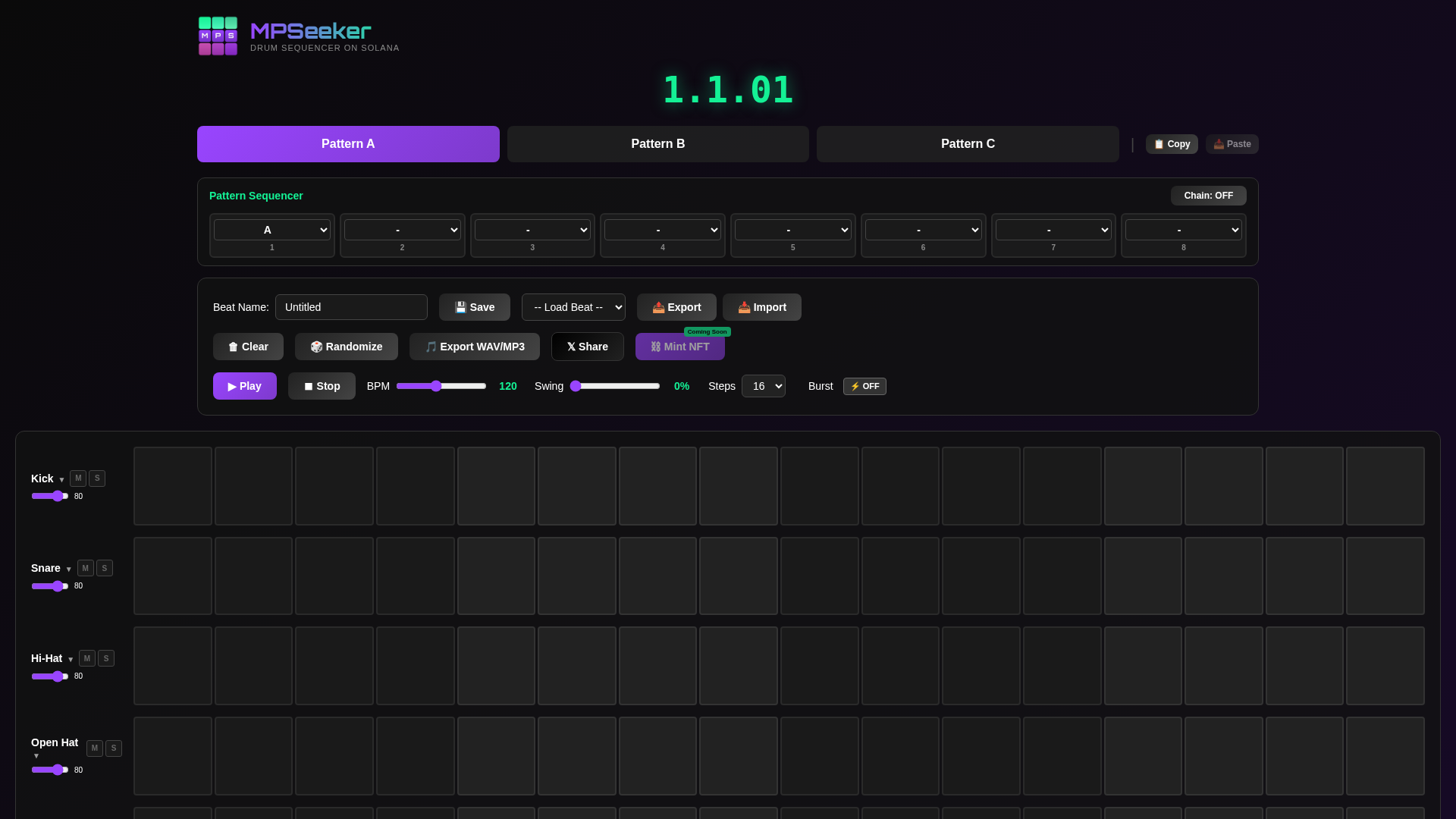Start playback with the Play button
The width and height of the screenshot is (1456, 819).
point(245,386)
